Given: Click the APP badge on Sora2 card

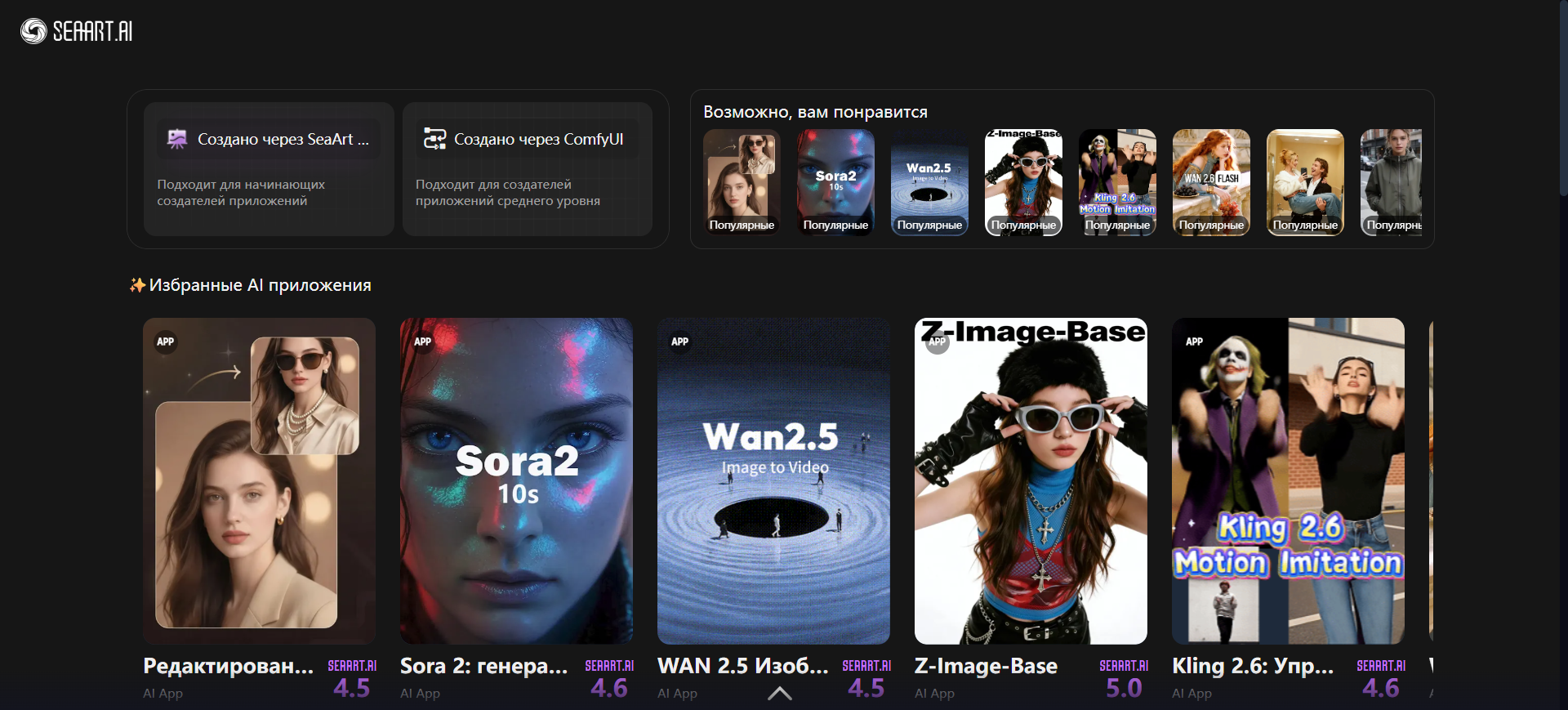Looking at the screenshot, I should coord(422,342).
